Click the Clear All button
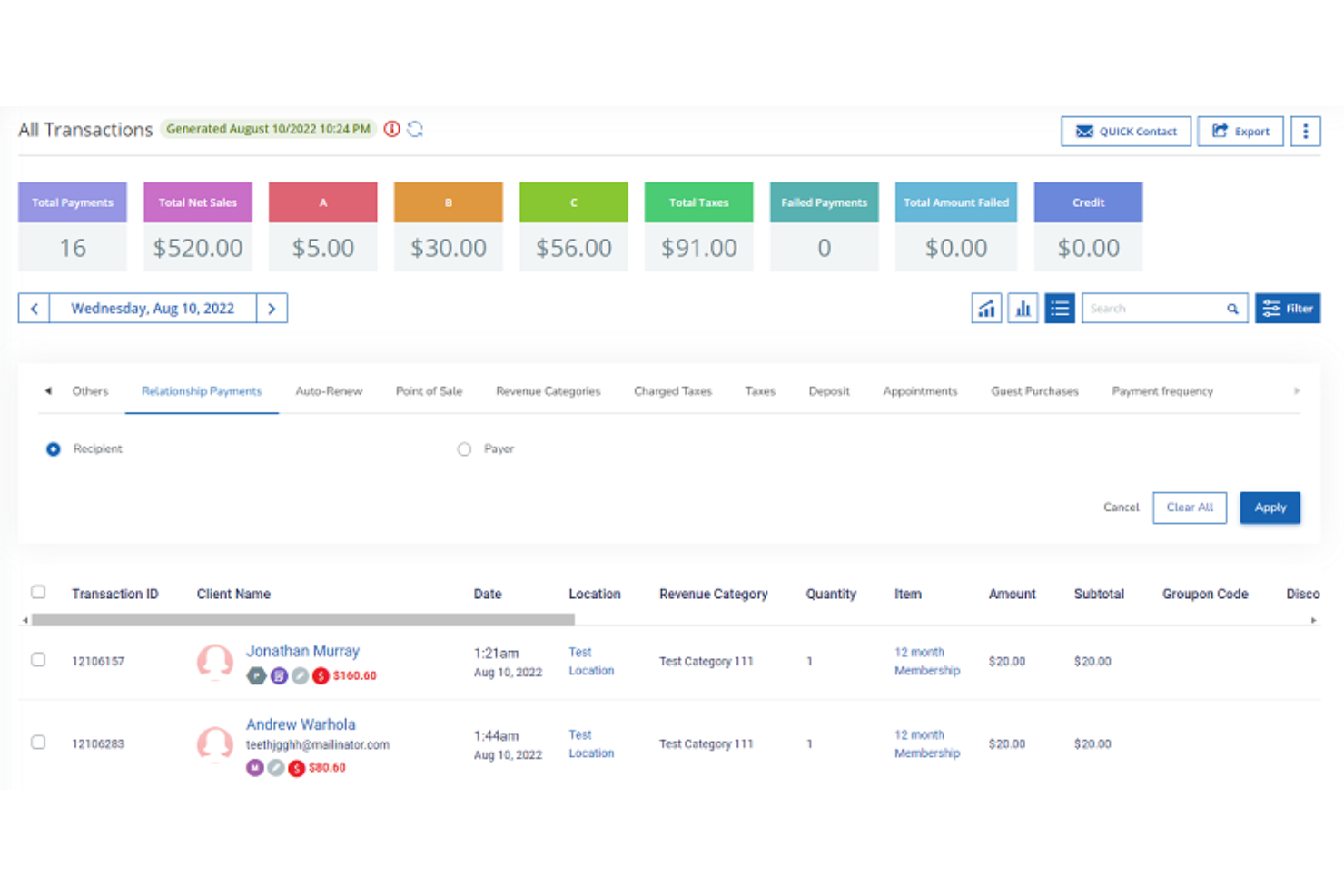 click(1190, 507)
